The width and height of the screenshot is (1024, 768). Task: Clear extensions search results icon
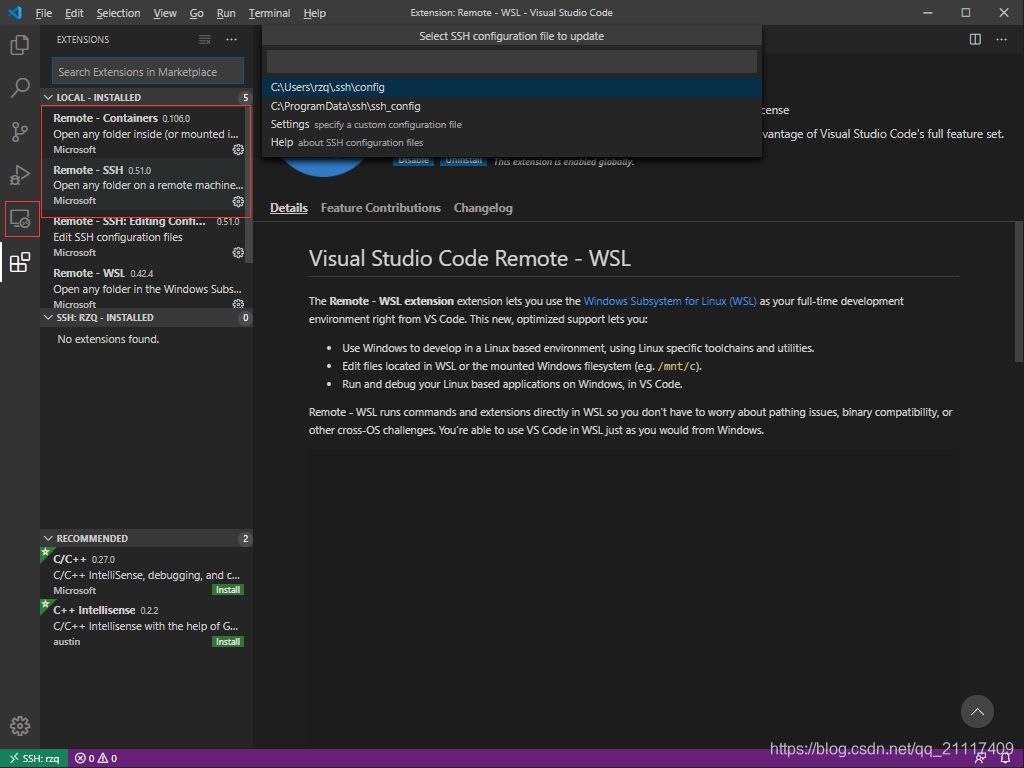coord(204,40)
